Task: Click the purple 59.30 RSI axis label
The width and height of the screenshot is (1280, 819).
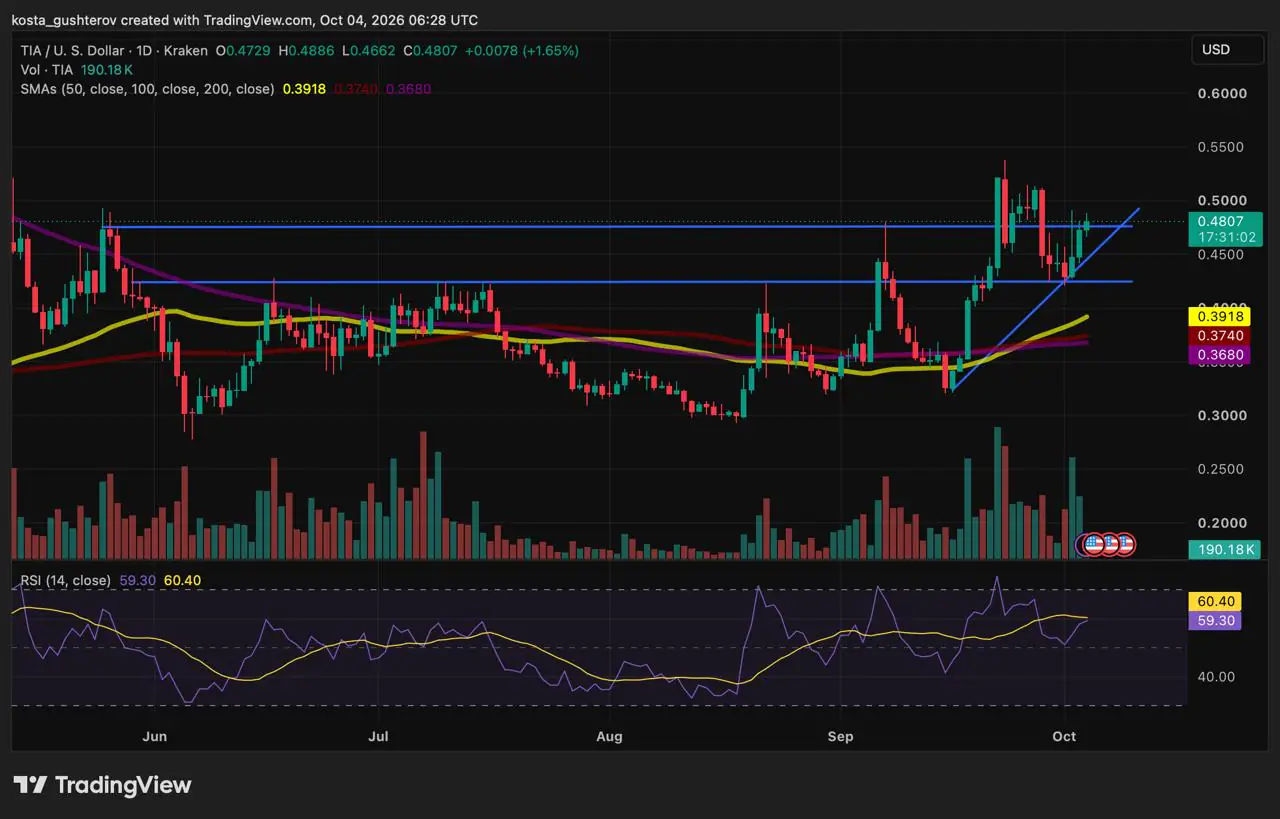Action: [x=1215, y=620]
